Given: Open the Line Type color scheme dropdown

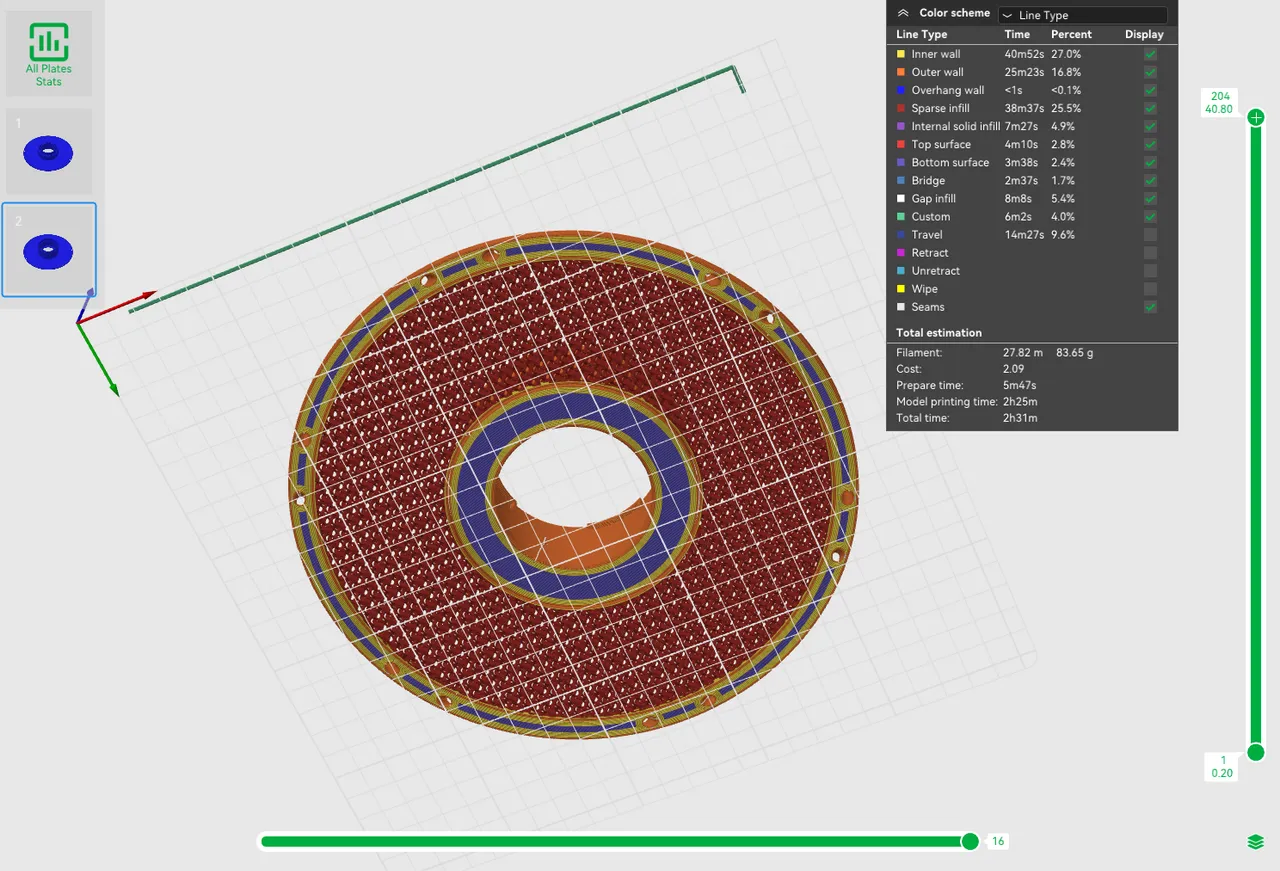Looking at the screenshot, I should coord(1082,14).
